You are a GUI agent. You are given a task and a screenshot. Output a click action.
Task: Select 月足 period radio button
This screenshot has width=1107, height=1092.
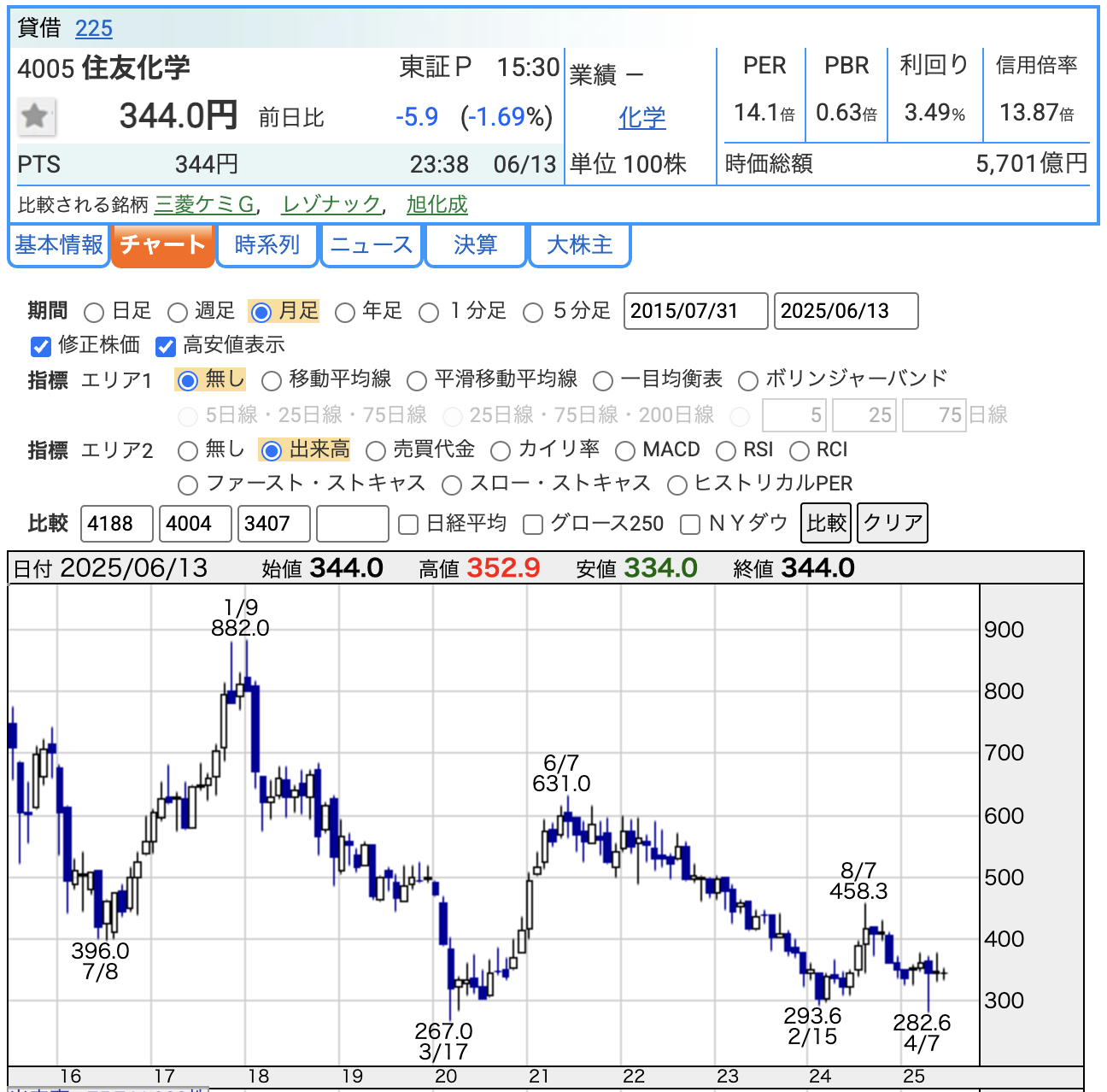point(261,312)
